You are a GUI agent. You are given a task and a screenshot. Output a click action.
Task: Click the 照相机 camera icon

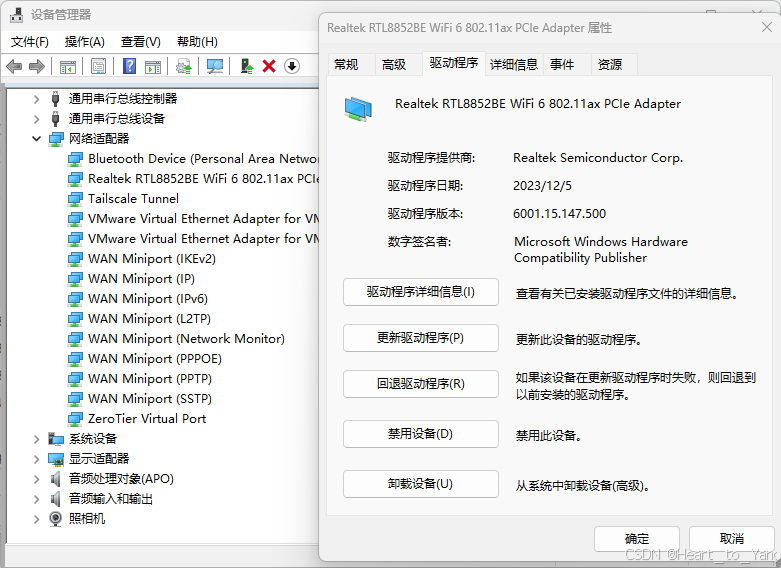coord(56,519)
